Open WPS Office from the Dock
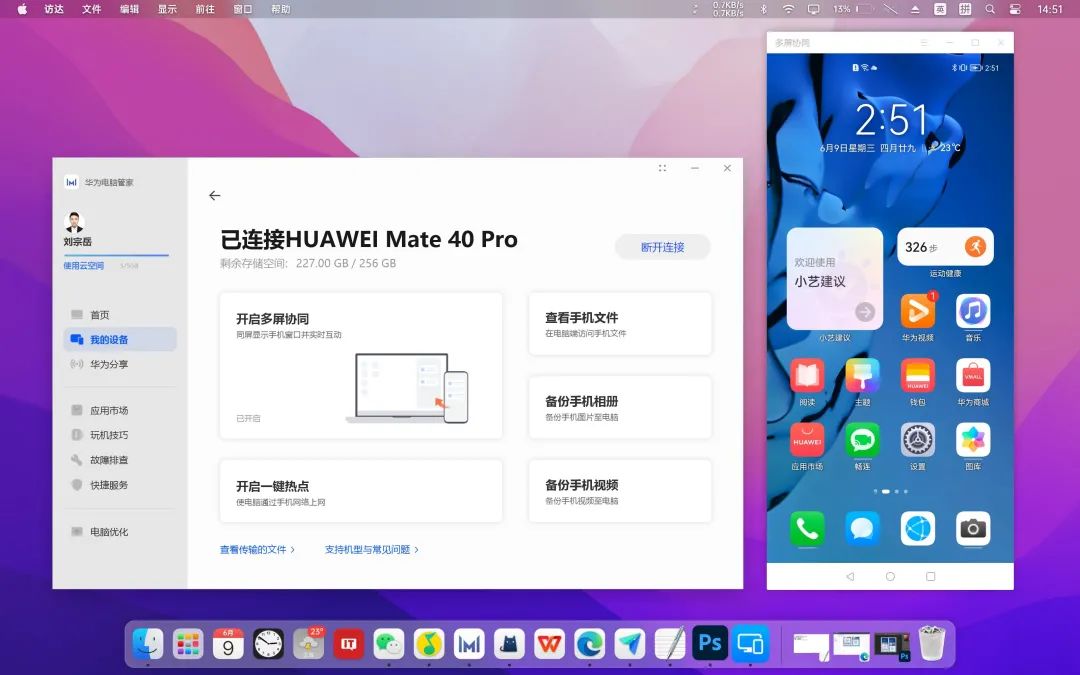 click(x=550, y=644)
